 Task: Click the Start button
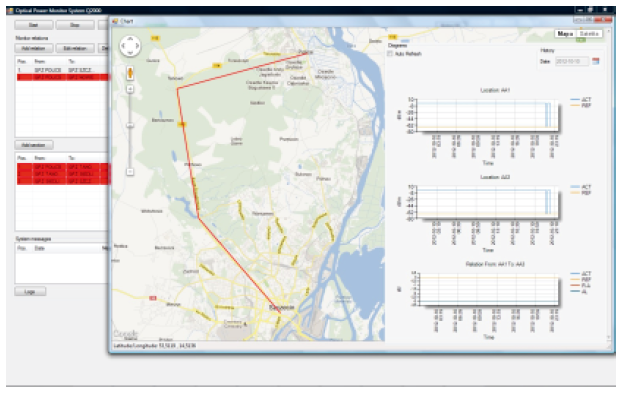coord(34,25)
